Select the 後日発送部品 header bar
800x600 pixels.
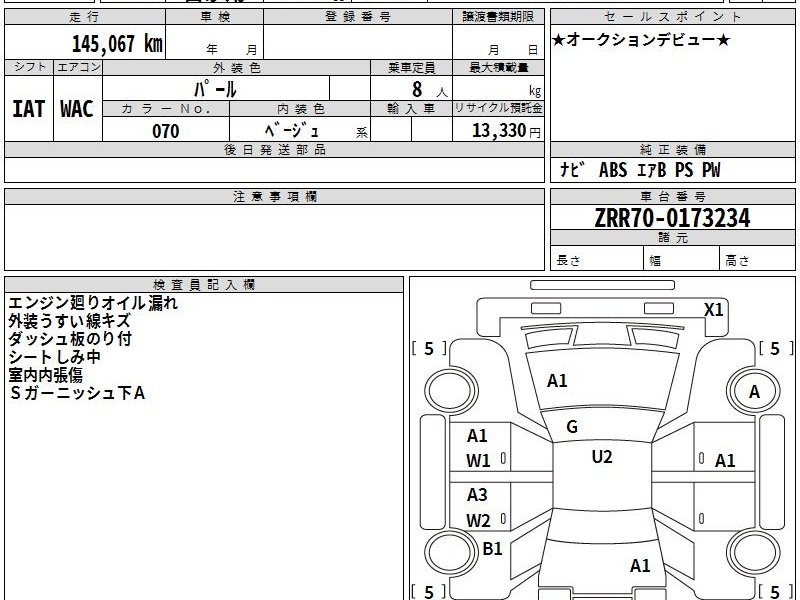[274, 149]
